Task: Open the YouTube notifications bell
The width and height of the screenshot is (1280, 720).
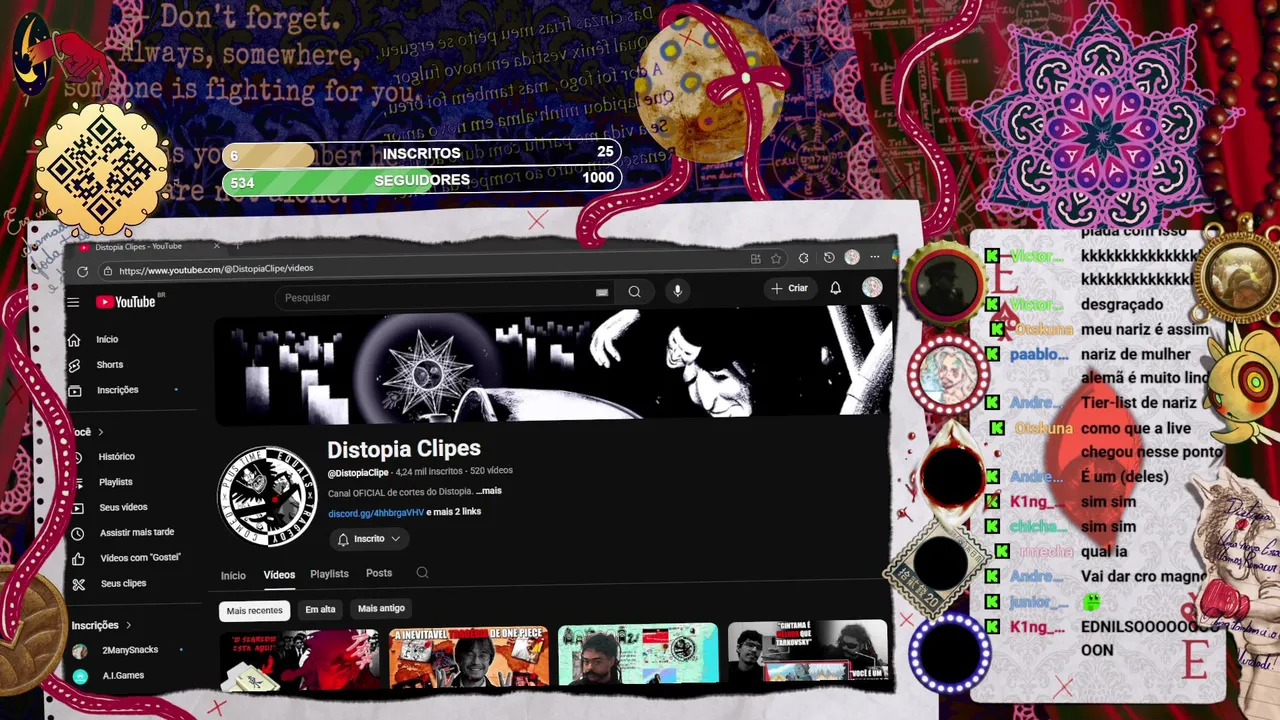Action: (835, 288)
